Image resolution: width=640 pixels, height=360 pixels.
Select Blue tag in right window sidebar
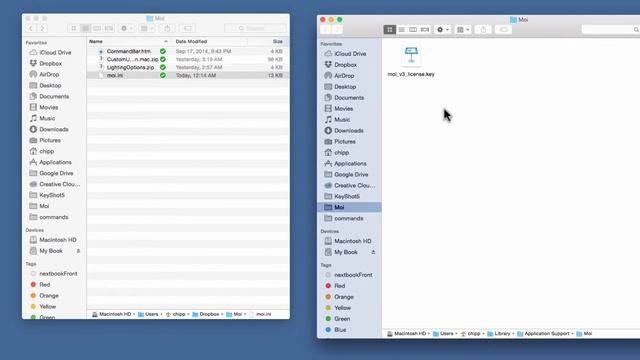340,330
